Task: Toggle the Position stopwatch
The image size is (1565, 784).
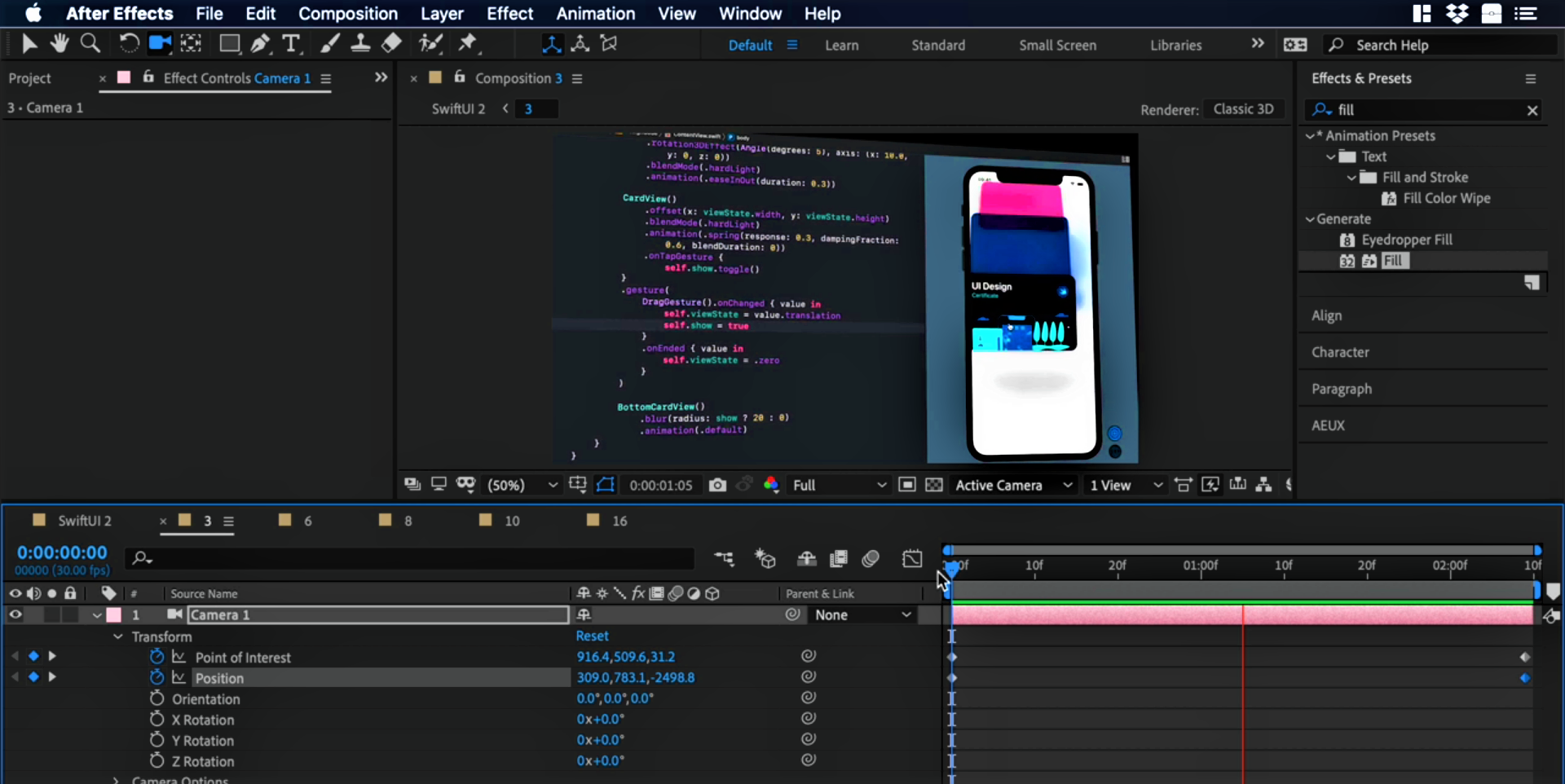Action: 156,678
